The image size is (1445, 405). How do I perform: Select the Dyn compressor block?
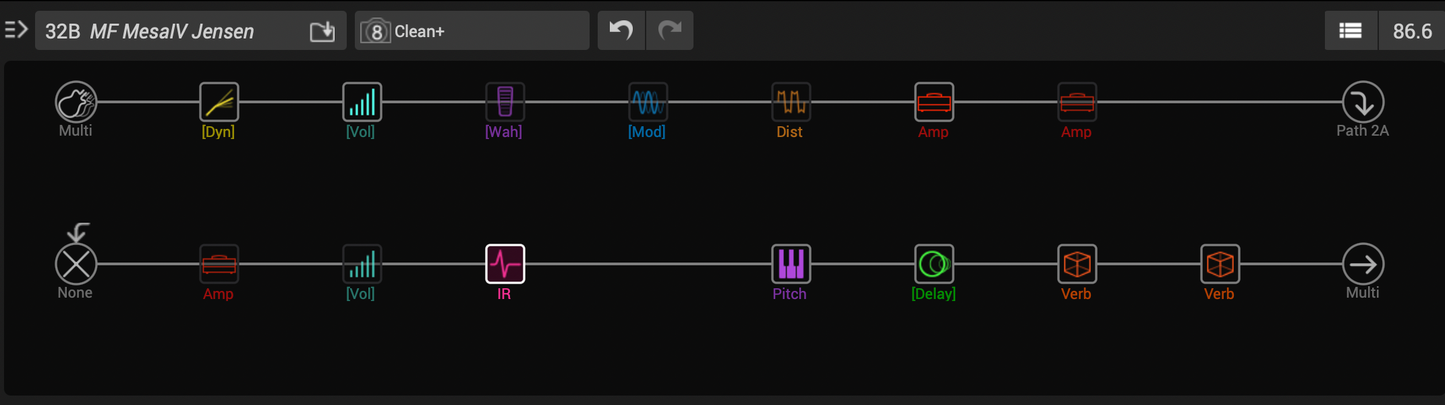pos(218,102)
